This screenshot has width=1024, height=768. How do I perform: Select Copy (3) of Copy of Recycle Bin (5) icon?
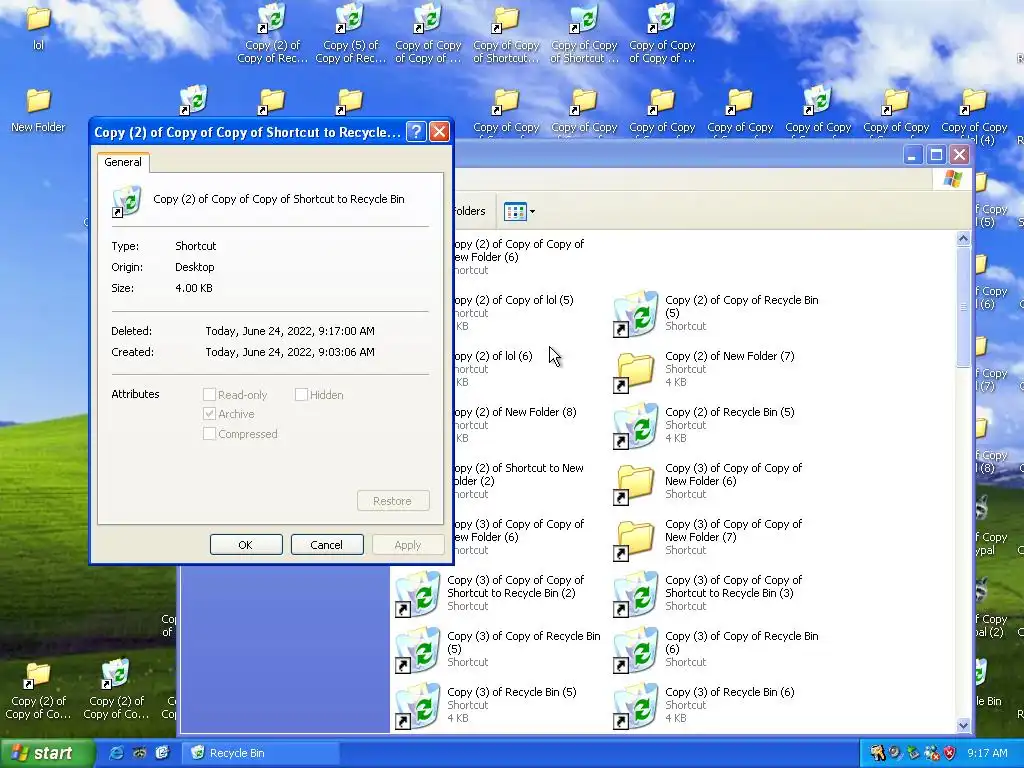pos(417,650)
